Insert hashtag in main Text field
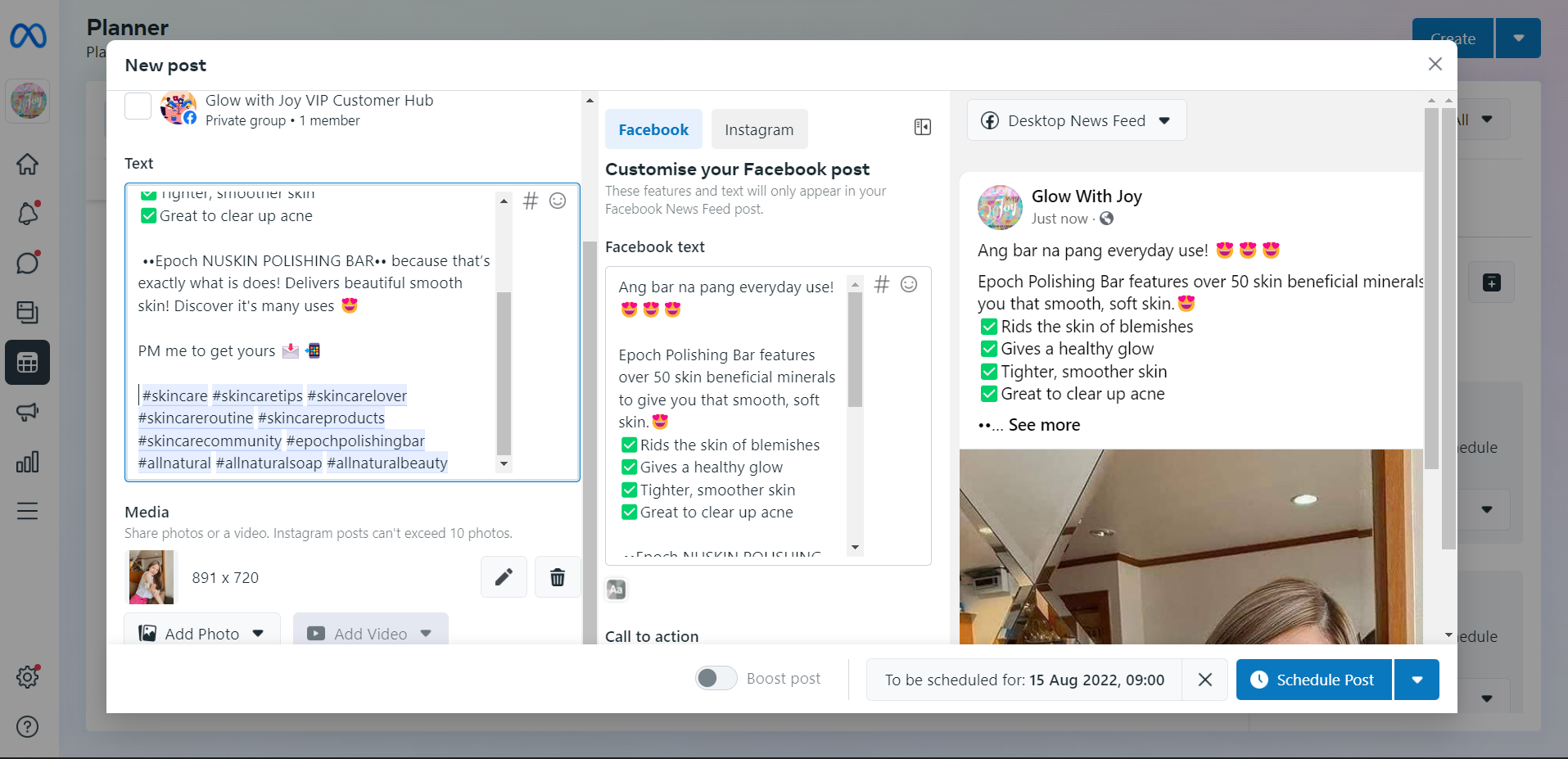This screenshot has height=759, width=1568. coord(531,201)
